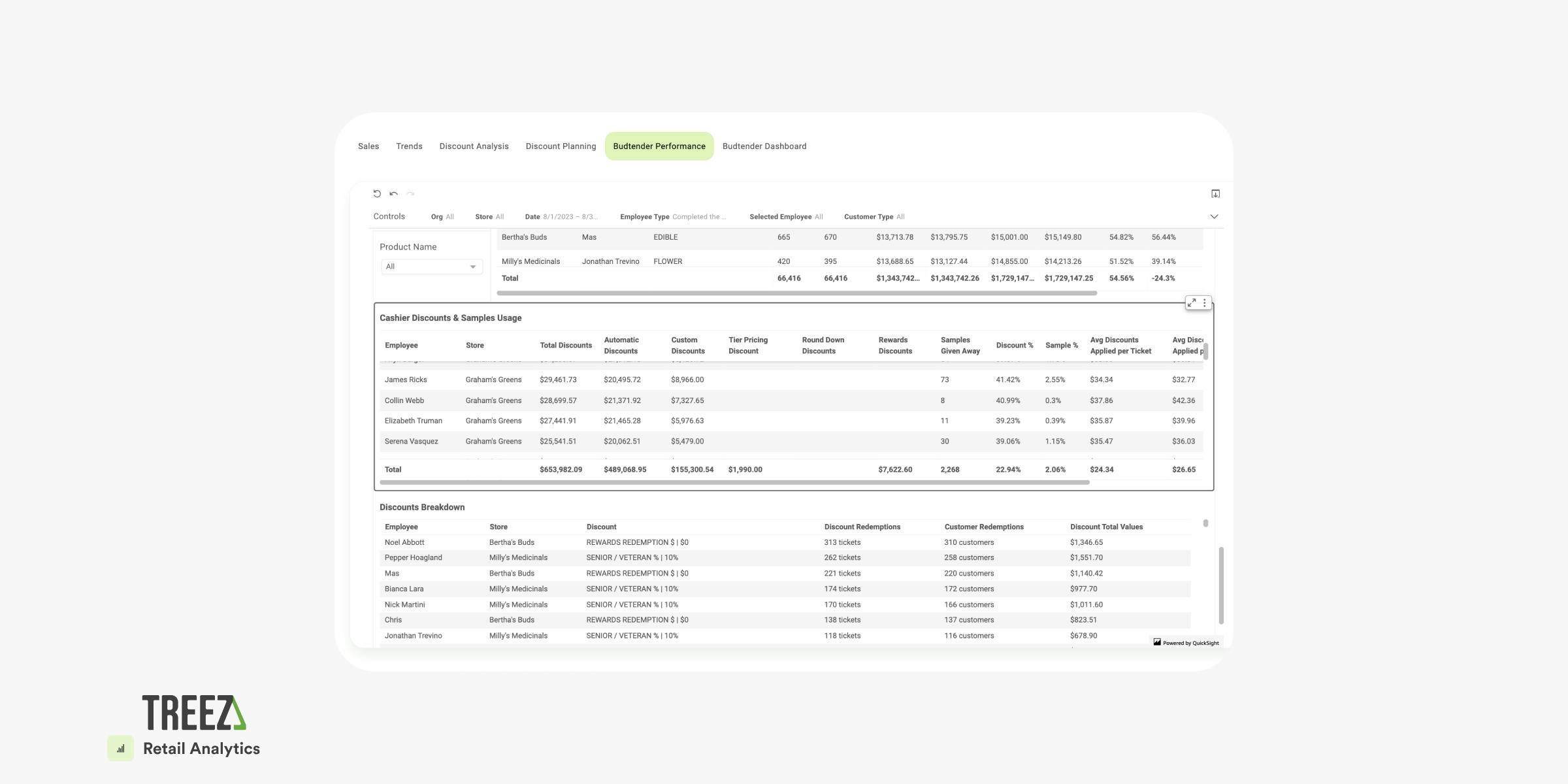The width and height of the screenshot is (1568, 784).
Task: Expand the Cashier Discounts widget to fullscreen
Action: tap(1191, 302)
